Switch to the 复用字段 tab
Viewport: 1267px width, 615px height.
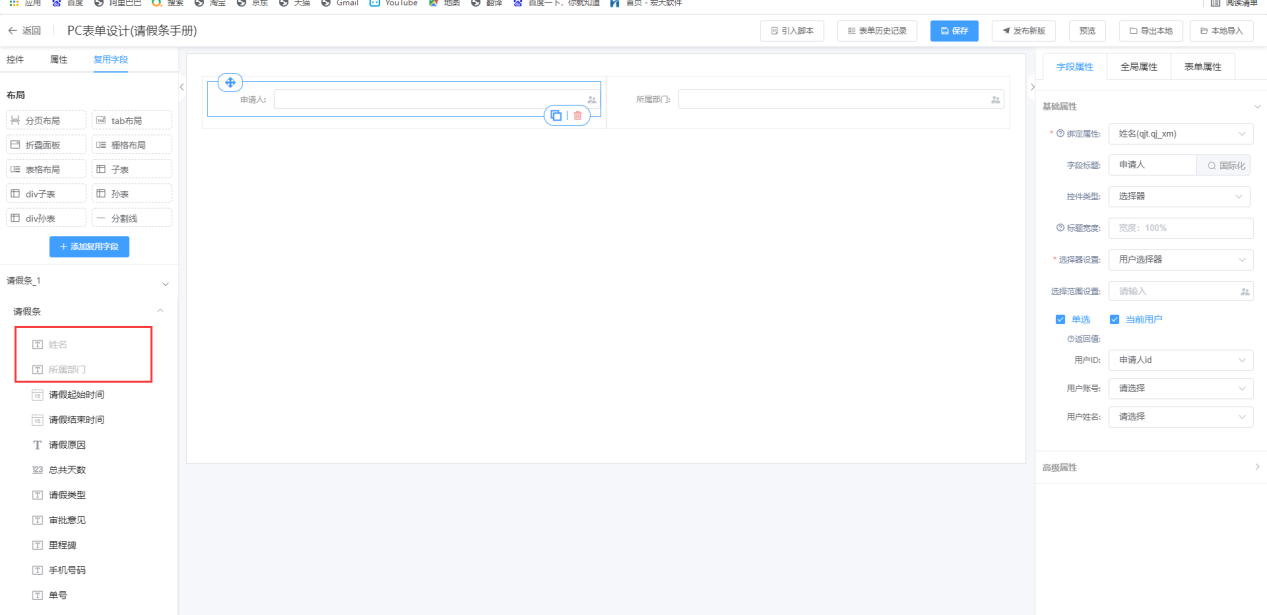pyautogui.click(x=110, y=60)
